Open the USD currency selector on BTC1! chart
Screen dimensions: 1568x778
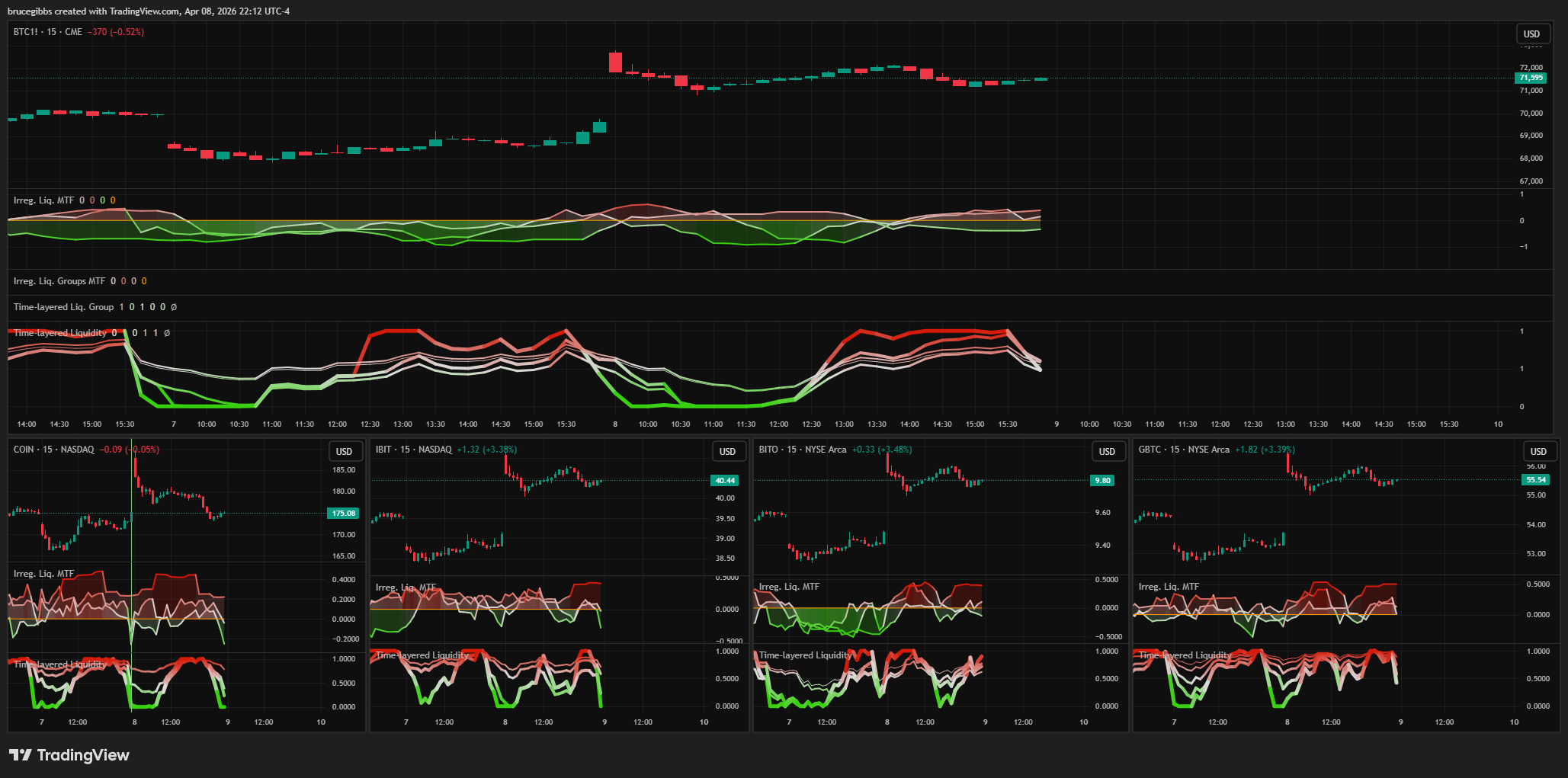(1531, 34)
